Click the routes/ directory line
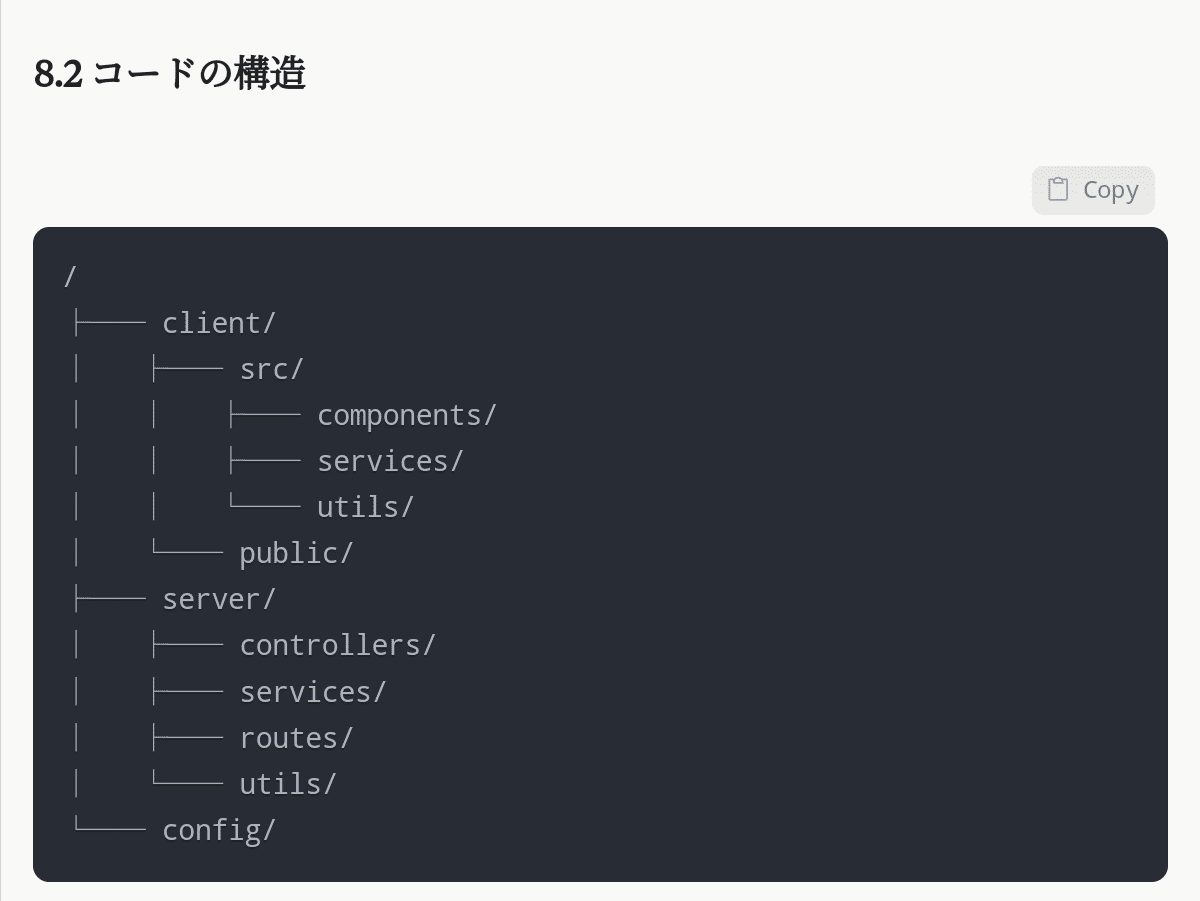Image resolution: width=1200 pixels, height=901 pixels. click(x=297, y=737)
